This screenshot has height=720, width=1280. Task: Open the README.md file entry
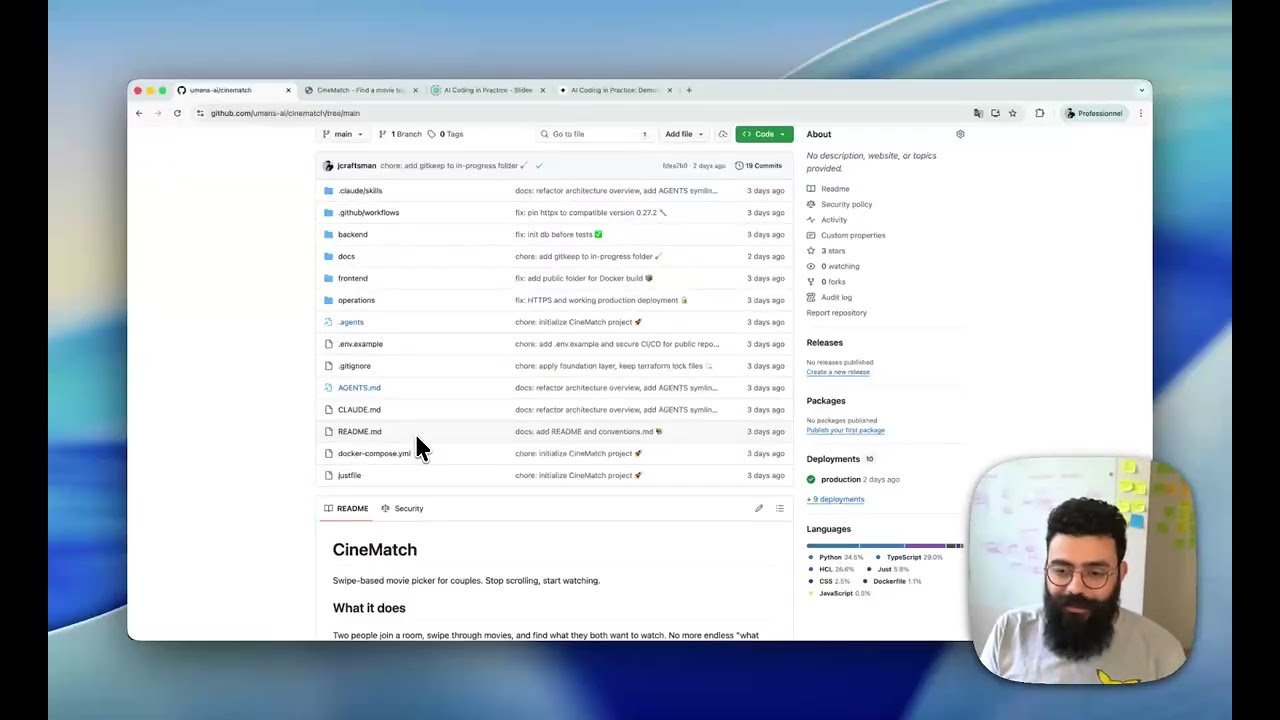click(359, 432)
